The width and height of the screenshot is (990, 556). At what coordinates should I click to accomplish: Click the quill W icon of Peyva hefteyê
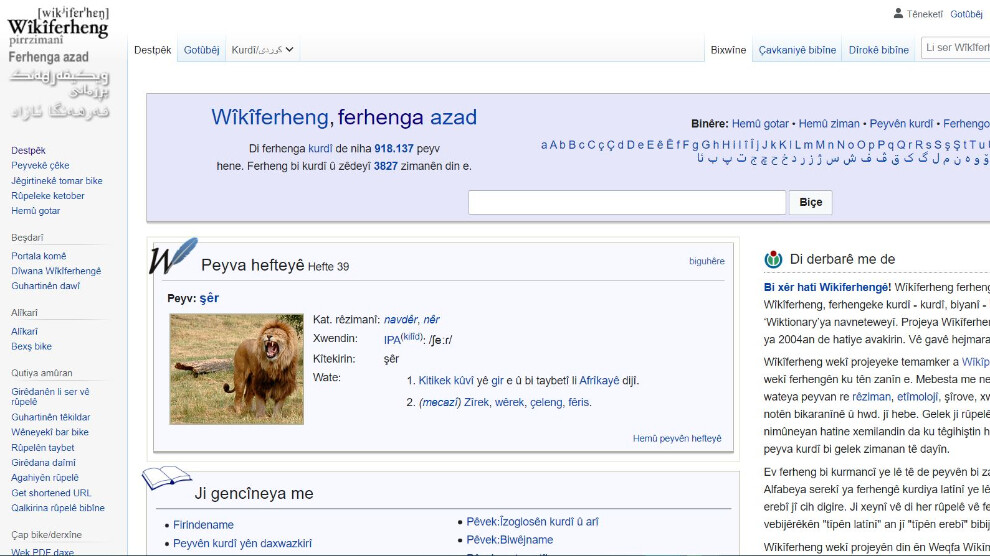pos(174,256)
